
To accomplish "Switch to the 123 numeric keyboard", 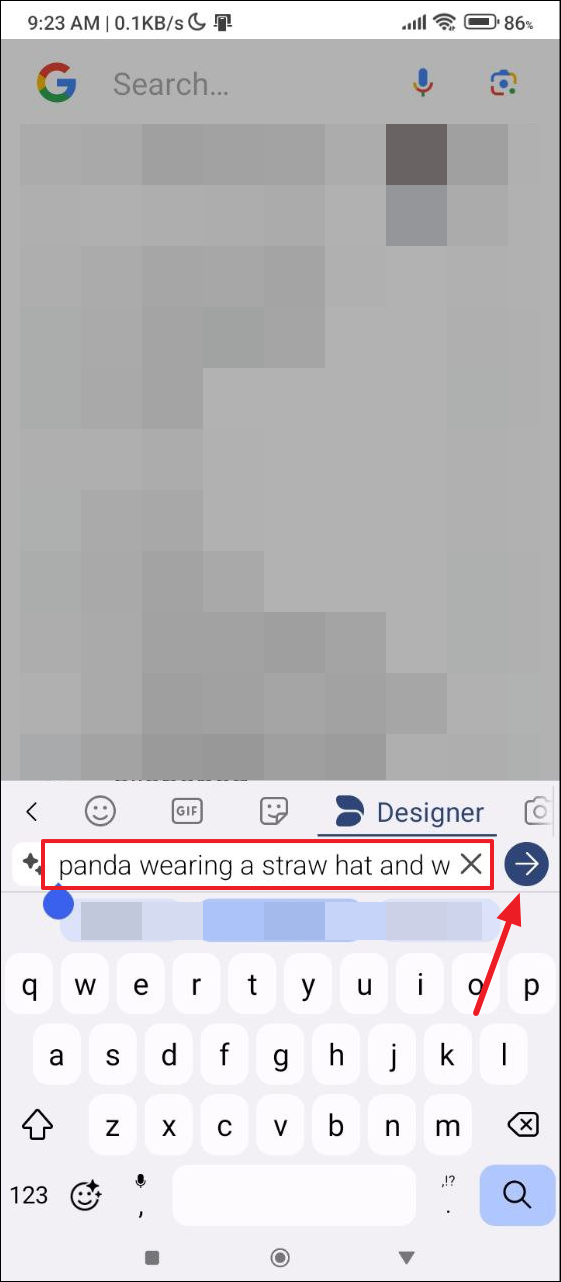I will tap(29, 1194).
